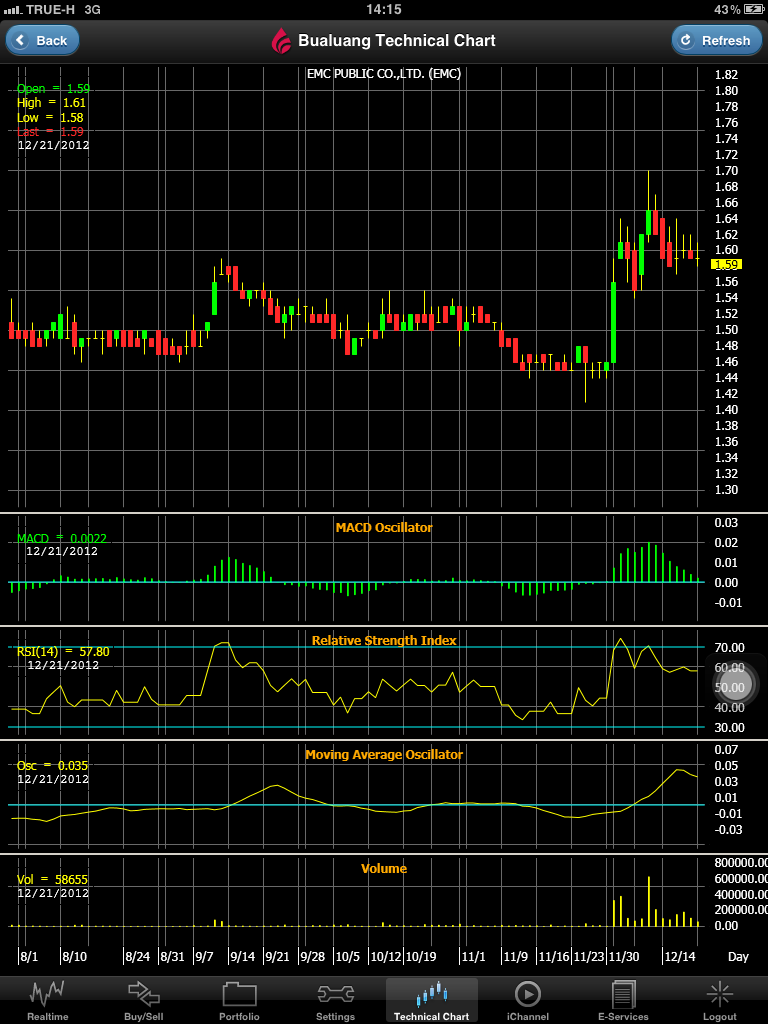The width and height of the screenshot is (768, 1024).
Task: Tap the battery indicator in status bar
Action: tap(754, 9)
